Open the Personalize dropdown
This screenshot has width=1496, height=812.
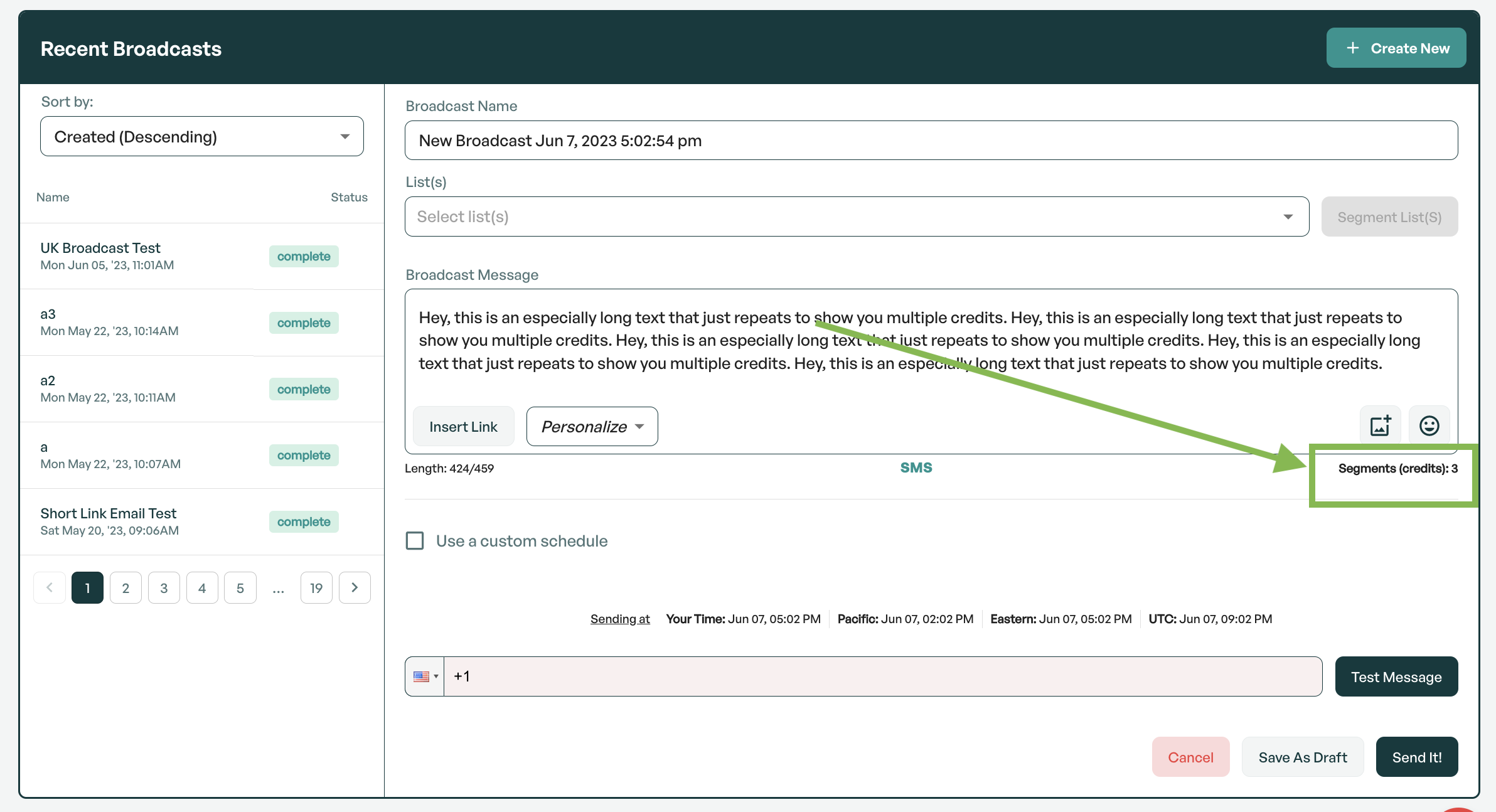(592, 427)
